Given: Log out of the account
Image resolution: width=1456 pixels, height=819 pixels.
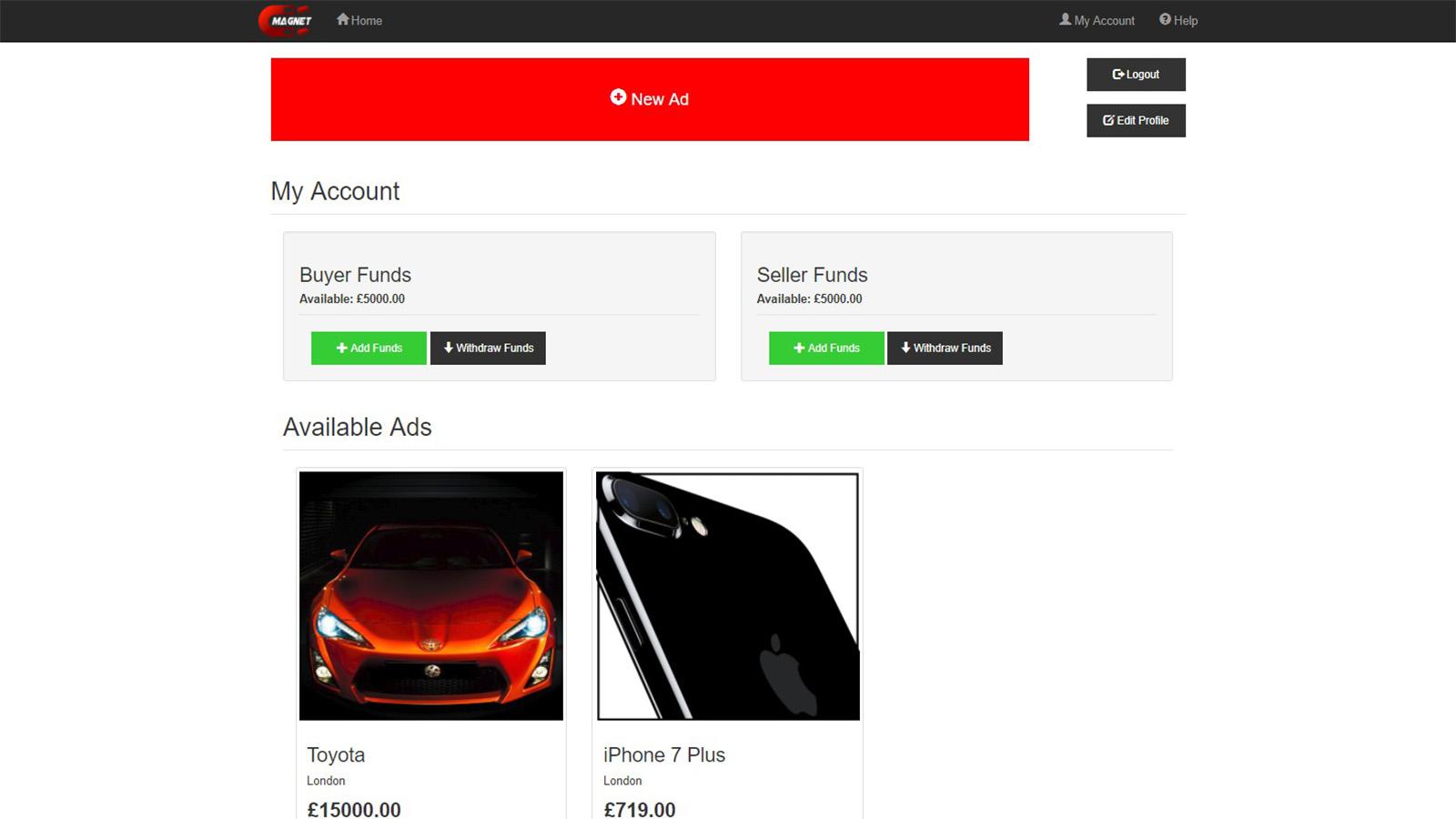Looking at the screenshot, I should point(1136,75).
